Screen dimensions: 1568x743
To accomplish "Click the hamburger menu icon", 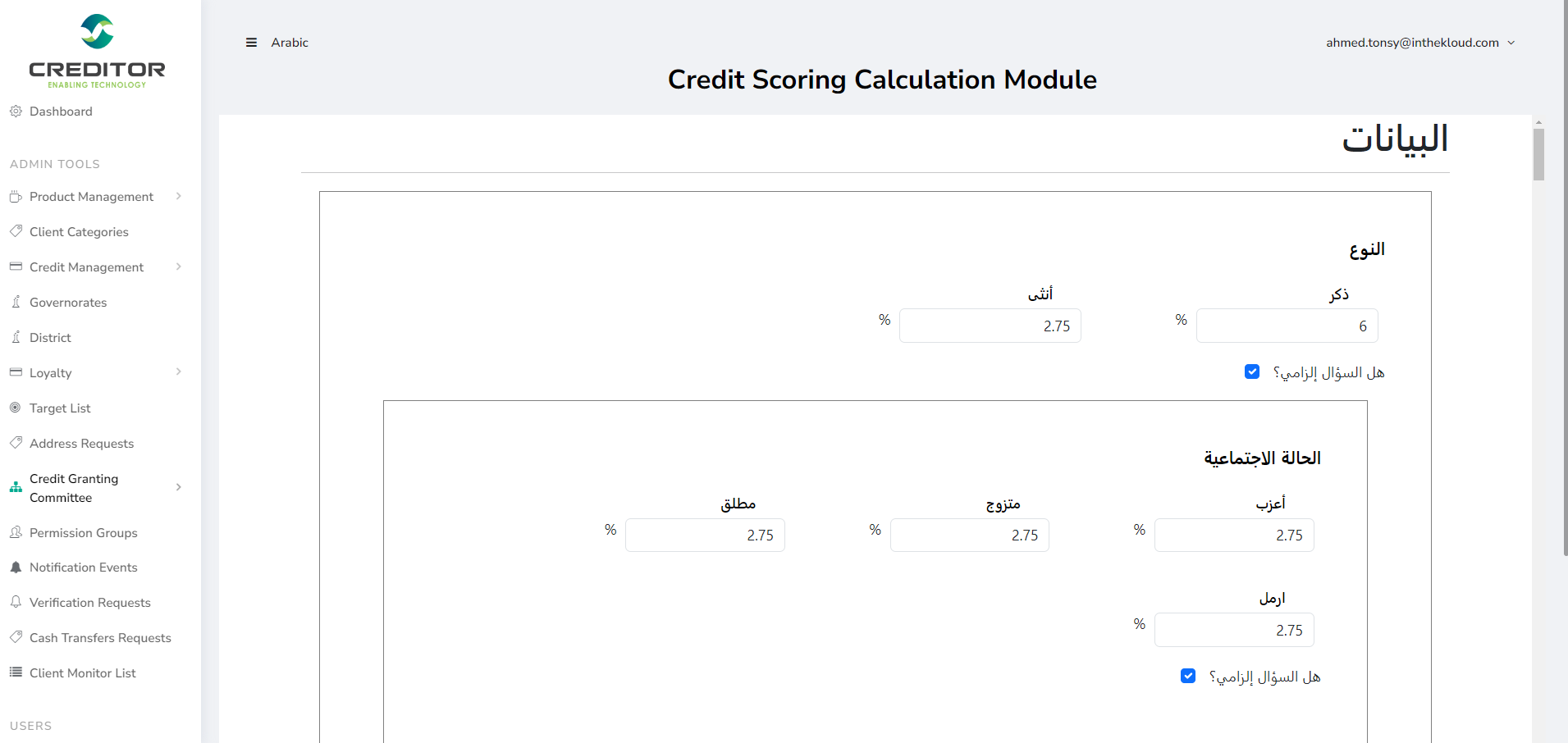I will click(x=251, y=43).
